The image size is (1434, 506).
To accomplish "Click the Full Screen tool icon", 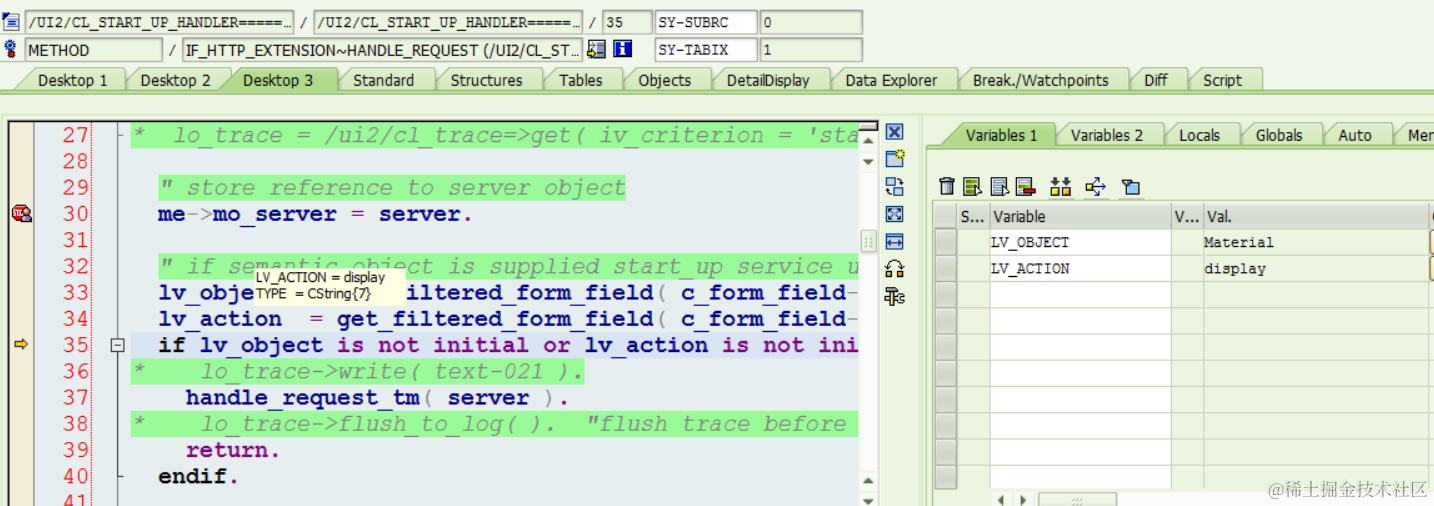I will 895,214.
